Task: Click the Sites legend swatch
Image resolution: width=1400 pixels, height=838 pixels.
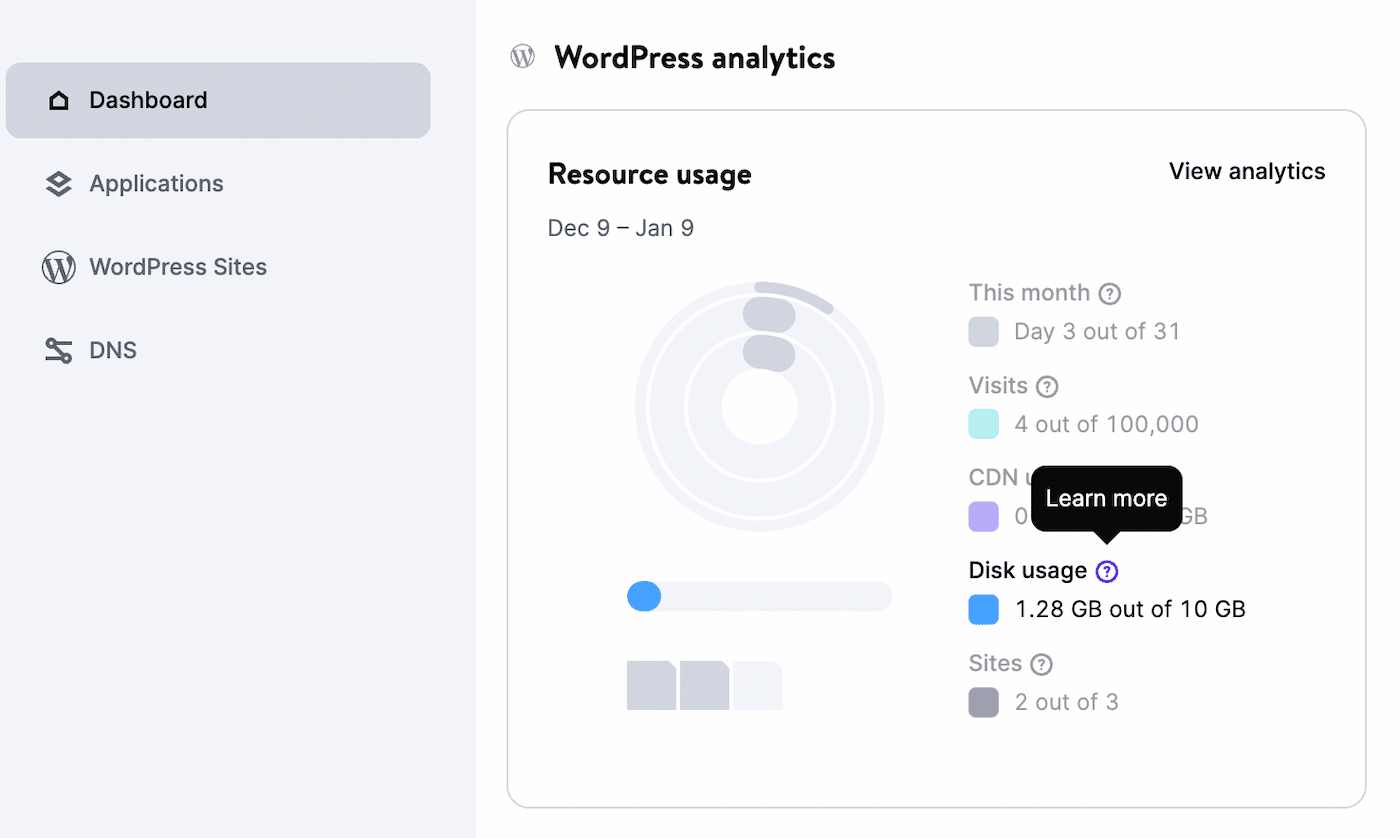Action: coord(984,702)
